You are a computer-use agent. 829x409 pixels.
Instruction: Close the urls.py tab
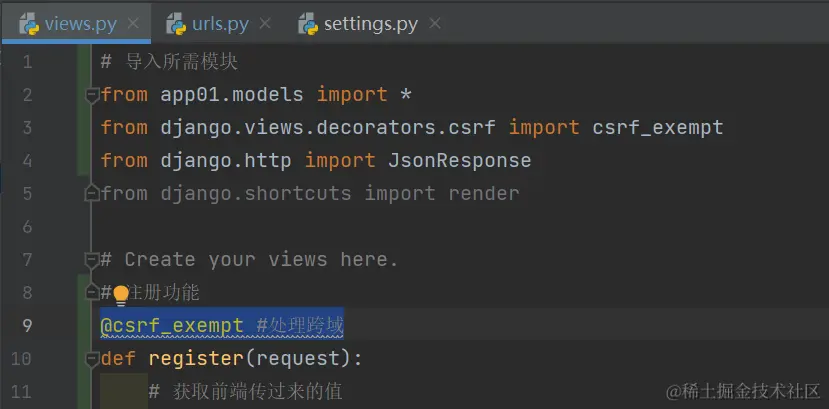[x=265, y=23]
